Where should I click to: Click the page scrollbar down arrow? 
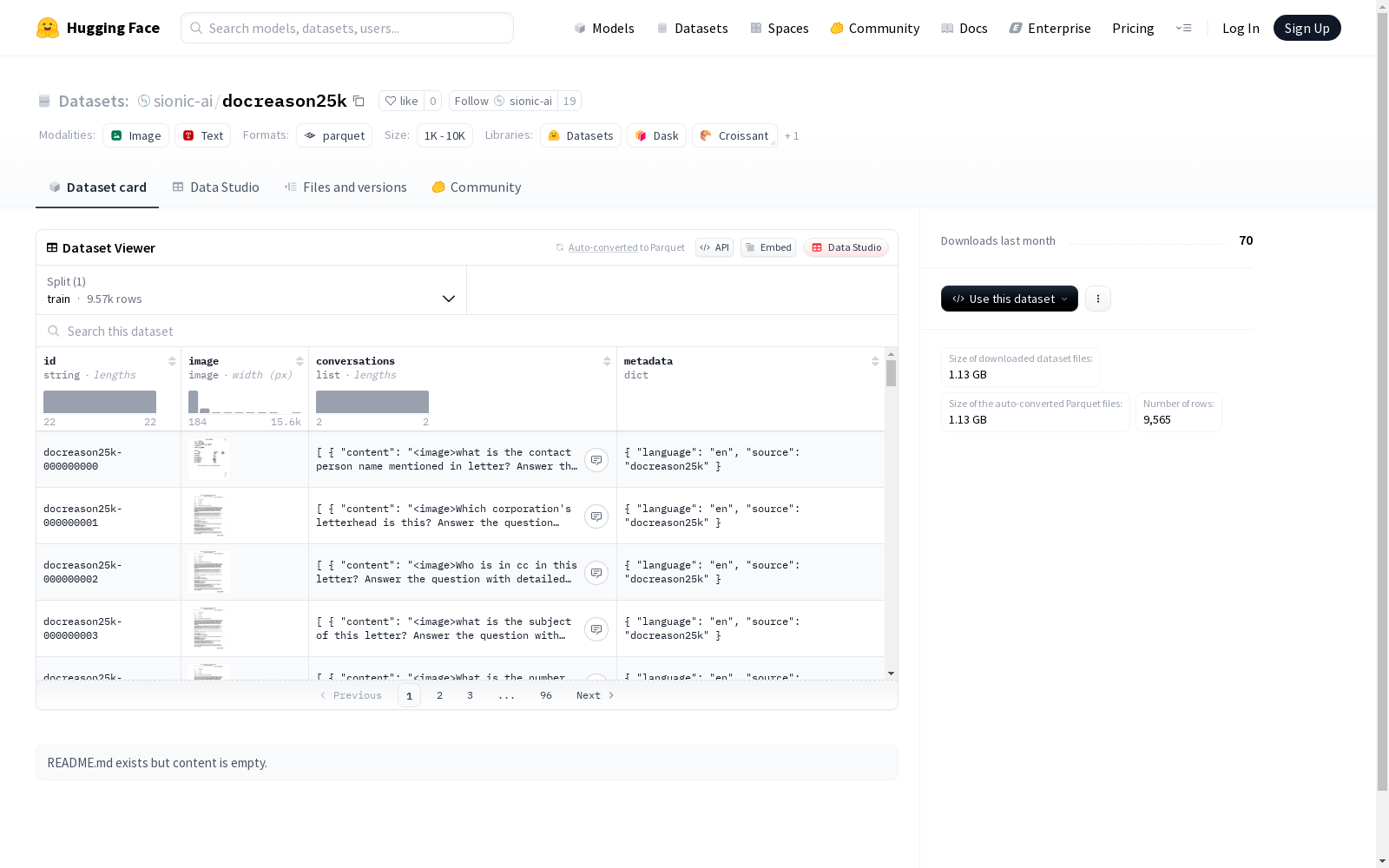pos(1382,861)
